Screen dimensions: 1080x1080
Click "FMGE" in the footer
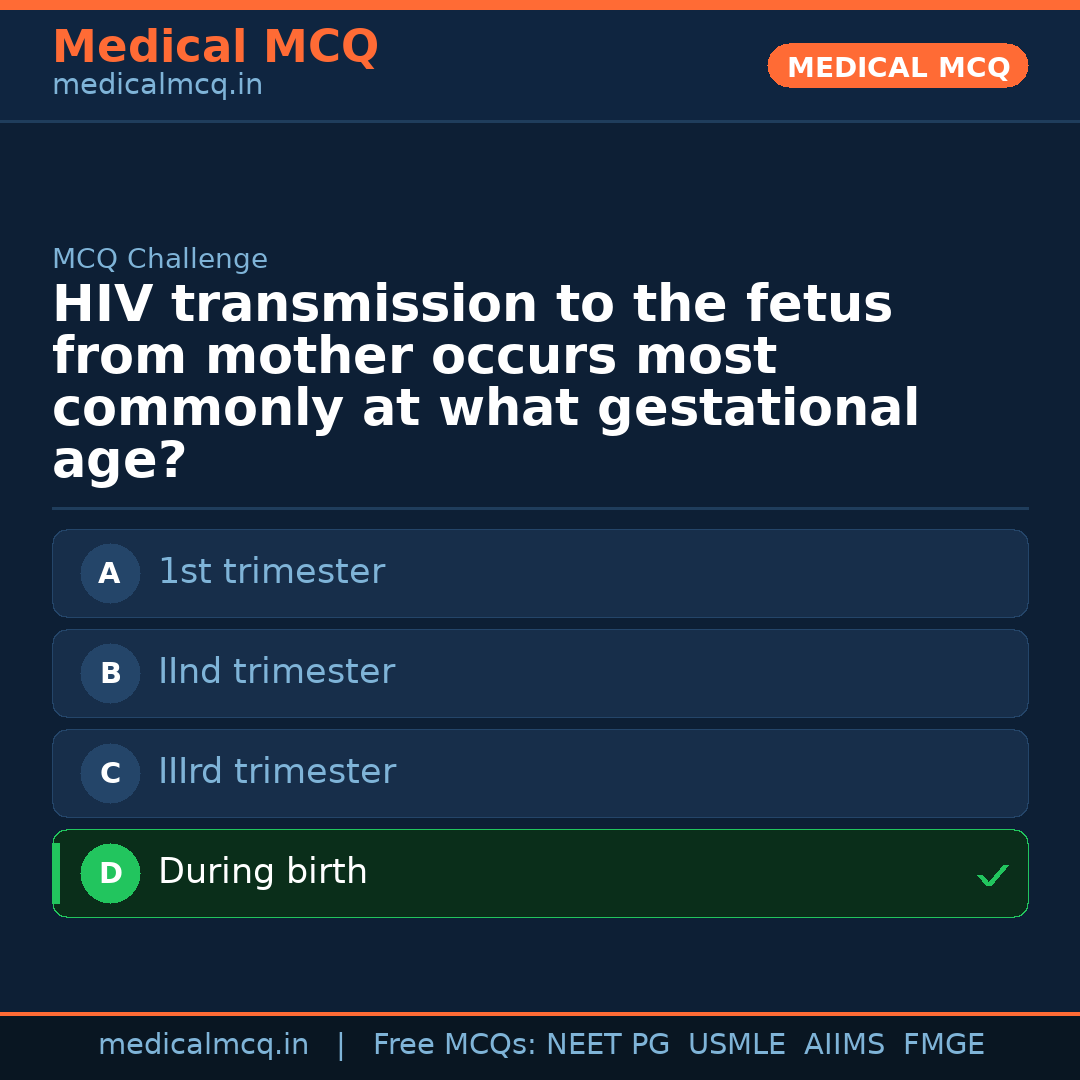(943, 1045)
